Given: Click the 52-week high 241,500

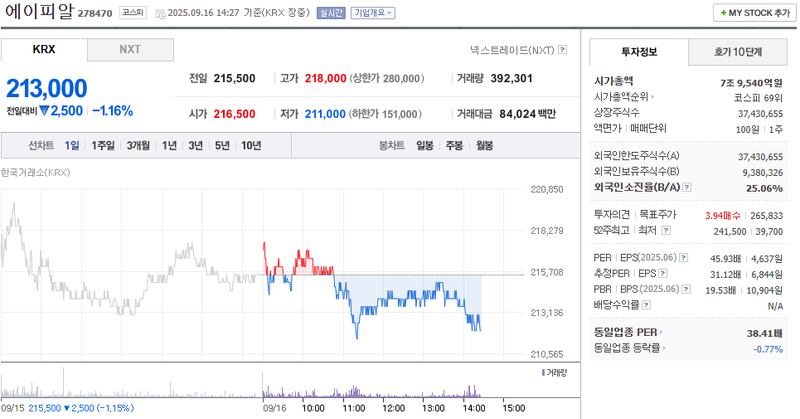Looking at the screenshot, I should [730, 232].
